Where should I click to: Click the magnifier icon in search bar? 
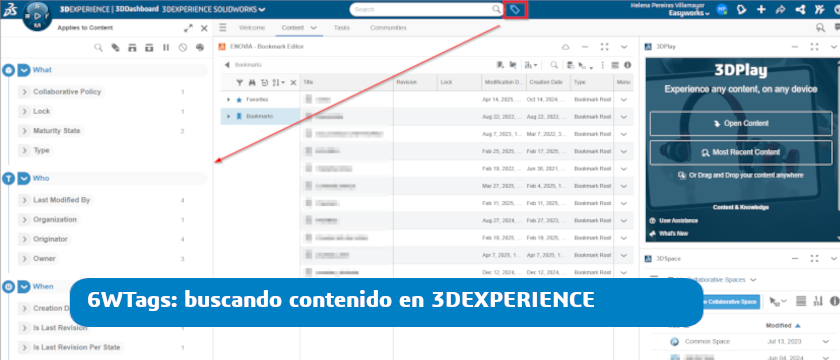pyautogui.click(x=496, y=10)
